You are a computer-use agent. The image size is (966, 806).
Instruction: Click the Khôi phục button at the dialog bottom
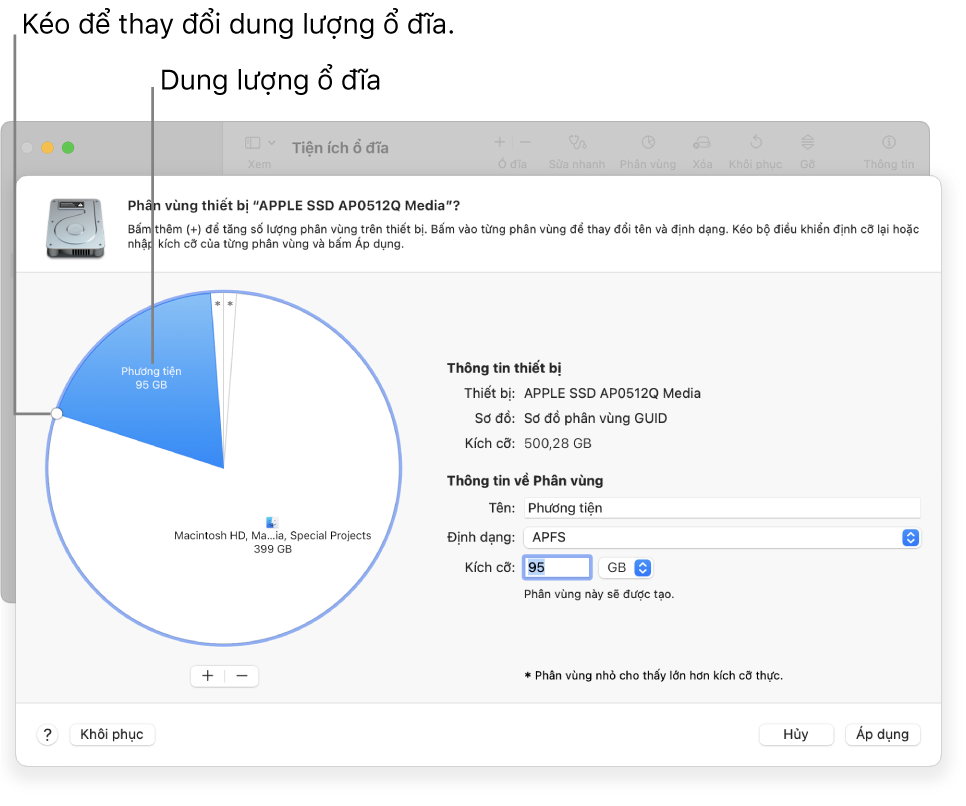[x=112, y=735]
